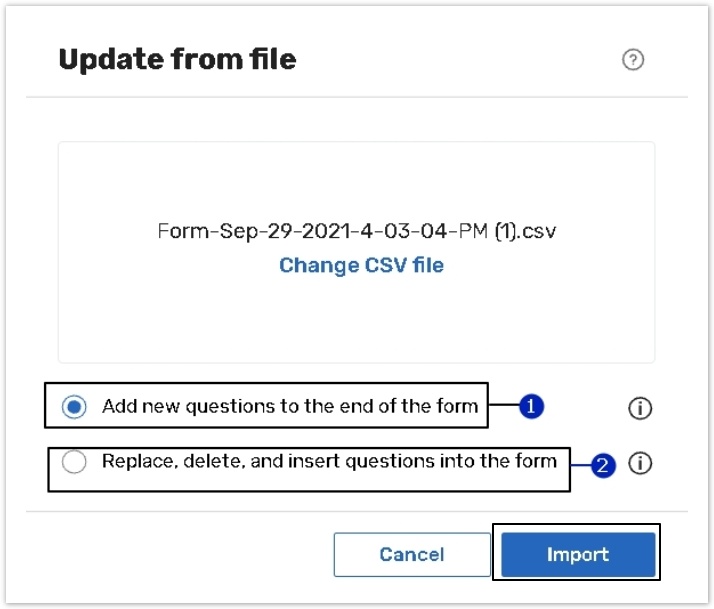Click info icon beside Add new questions

pos(640,408)
